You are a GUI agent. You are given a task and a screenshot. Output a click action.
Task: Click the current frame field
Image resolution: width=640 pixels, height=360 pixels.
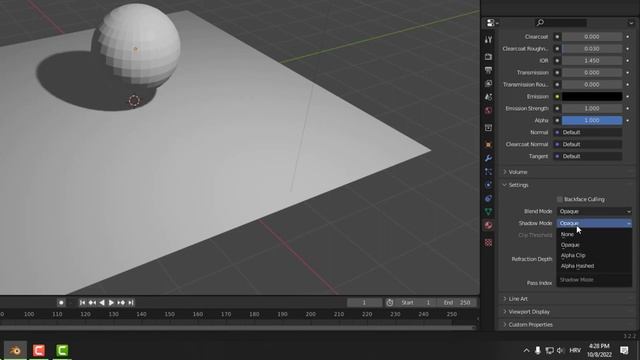pyautogui.click(x=364, y=302)
